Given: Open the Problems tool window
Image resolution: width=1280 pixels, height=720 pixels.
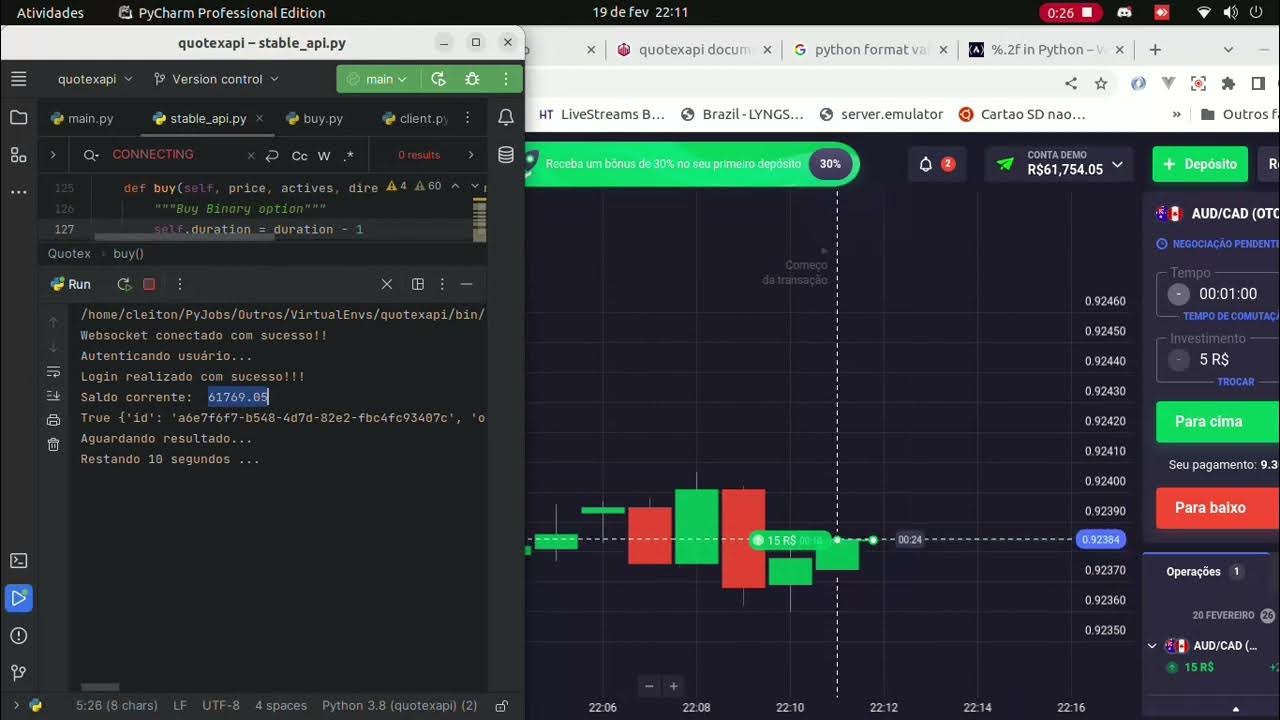Looking at the screenshot, I should (19, 635).
